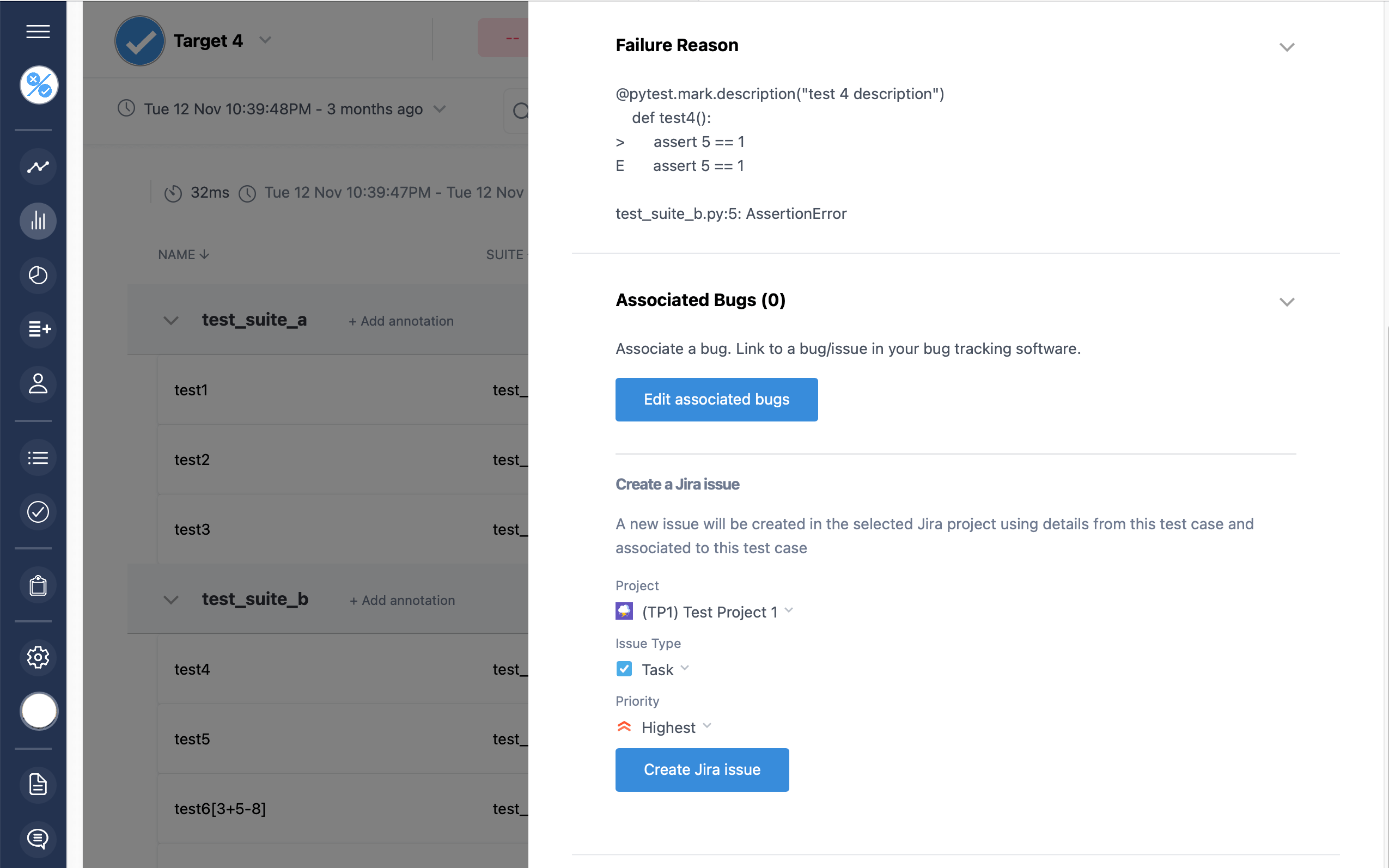Click Edit associated bugs button

click(717, 400)
